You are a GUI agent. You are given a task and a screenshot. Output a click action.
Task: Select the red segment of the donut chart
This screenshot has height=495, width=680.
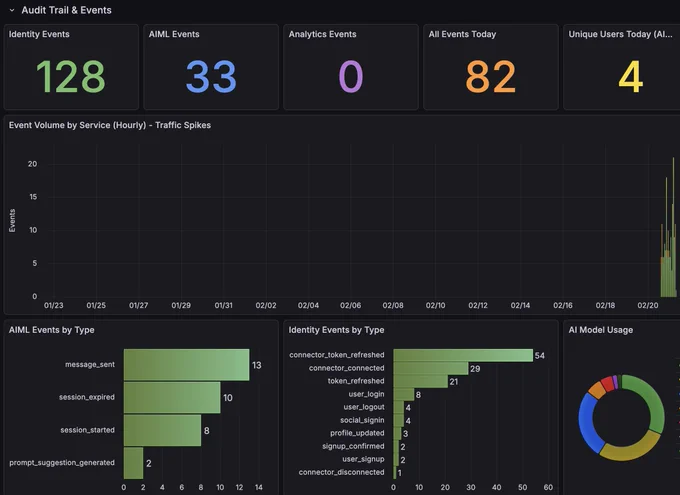[x=608, y=384]
